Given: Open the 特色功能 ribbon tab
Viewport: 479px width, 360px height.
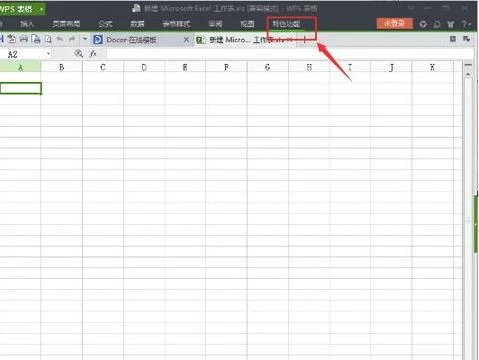Looking at the screenshot, I should (x=286, y=24).
